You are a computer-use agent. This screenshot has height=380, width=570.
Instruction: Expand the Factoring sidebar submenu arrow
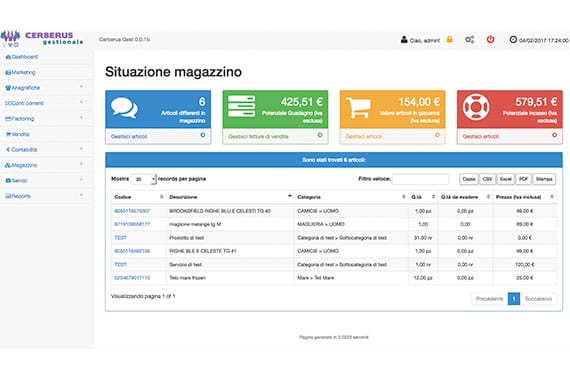pos(81,118)
